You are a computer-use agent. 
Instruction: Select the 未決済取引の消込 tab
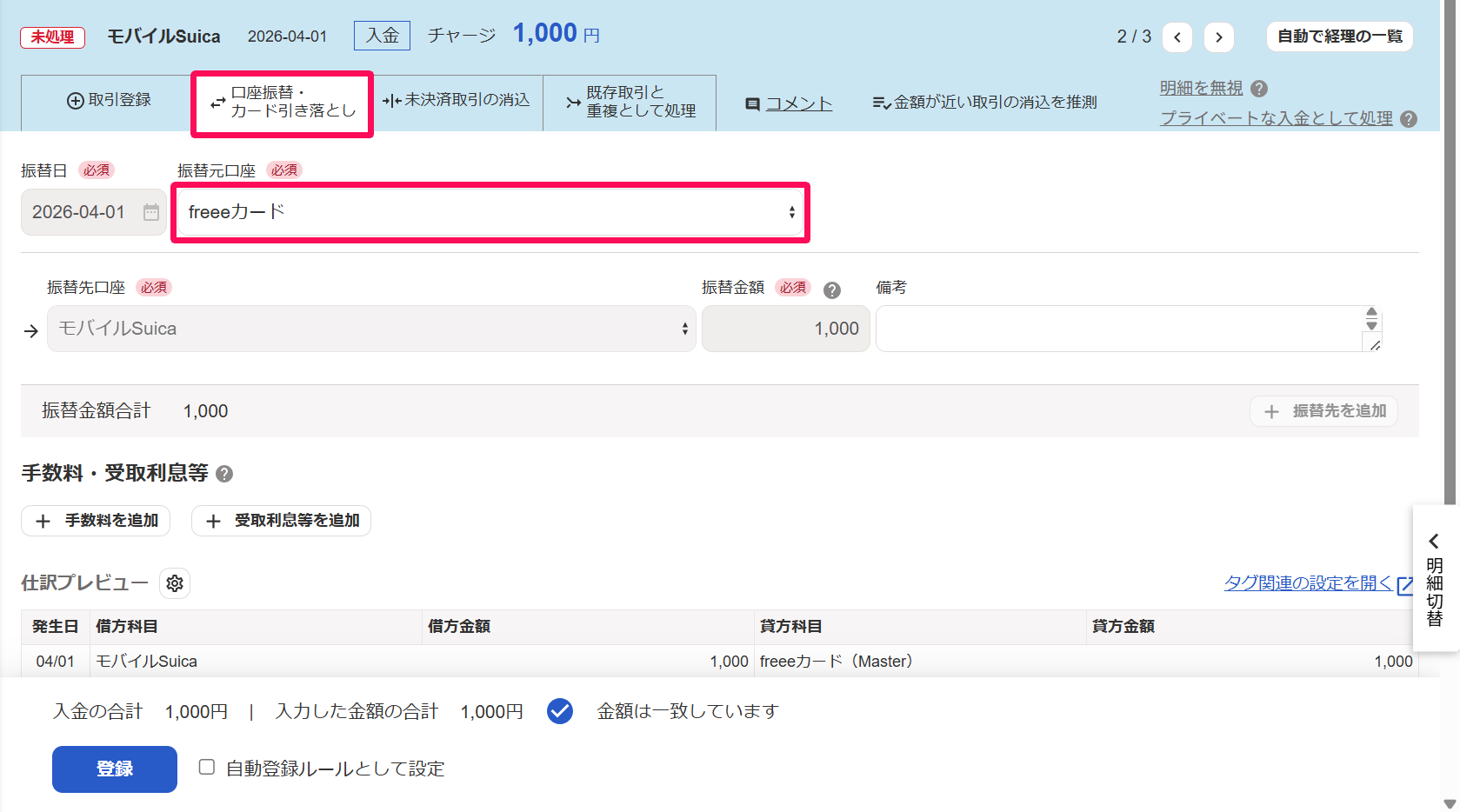click(456, 101)
